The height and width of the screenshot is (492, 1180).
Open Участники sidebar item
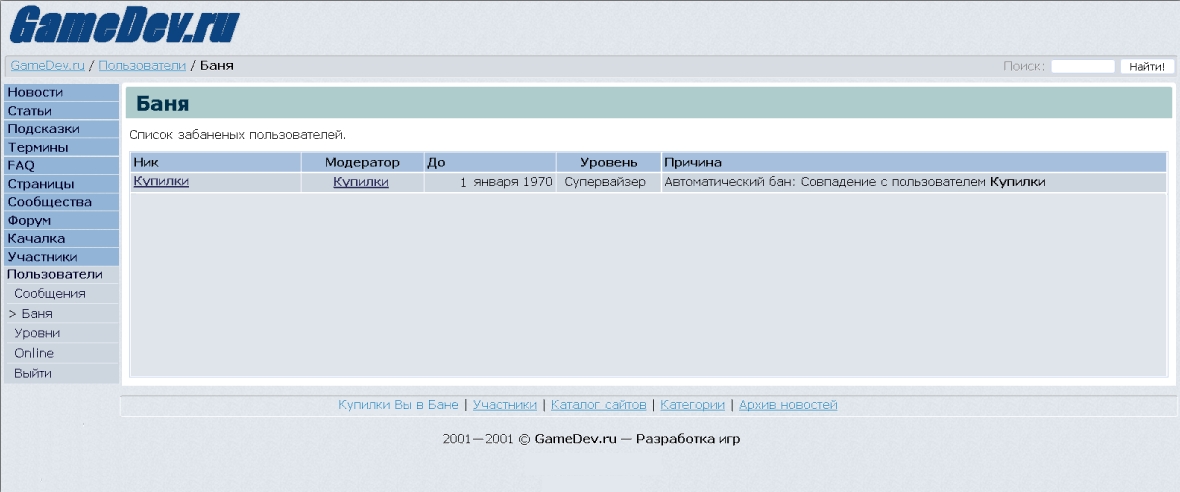[x=62, y=257]
